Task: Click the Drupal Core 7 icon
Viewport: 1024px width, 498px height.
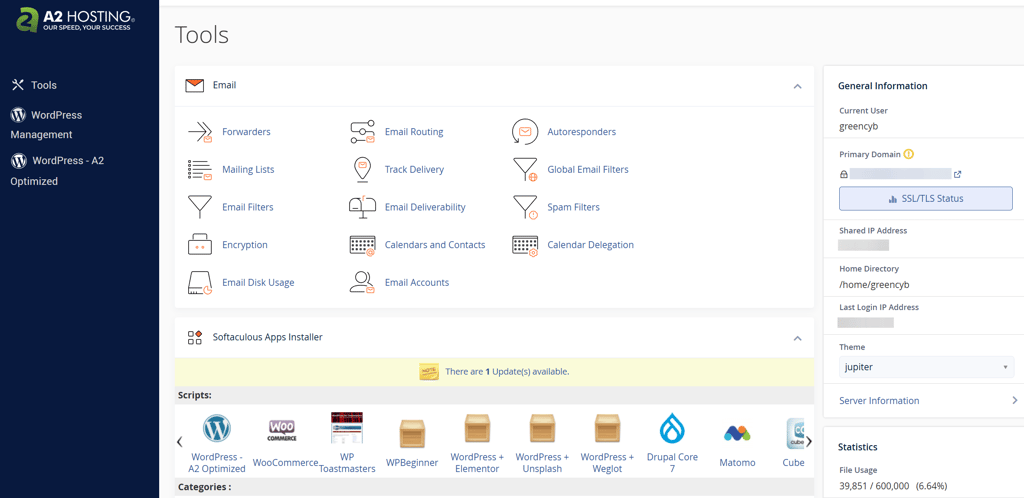Action: tap(672, 429)
